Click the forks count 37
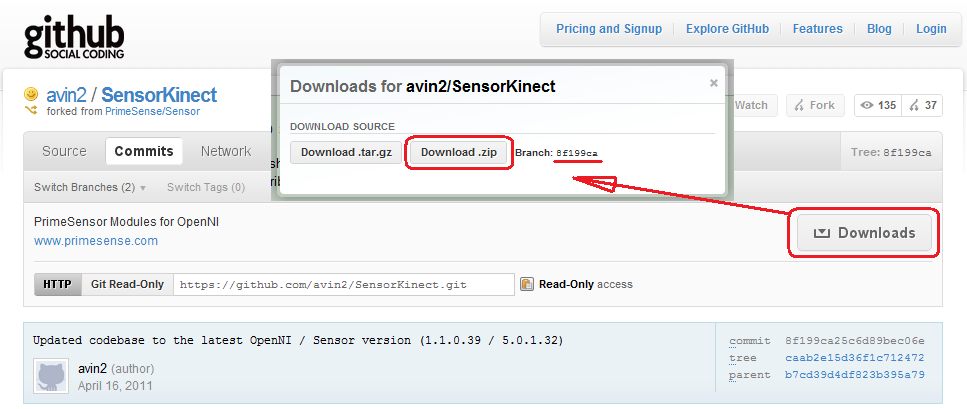This screenshot has width=967, height=409. point(923,105)
